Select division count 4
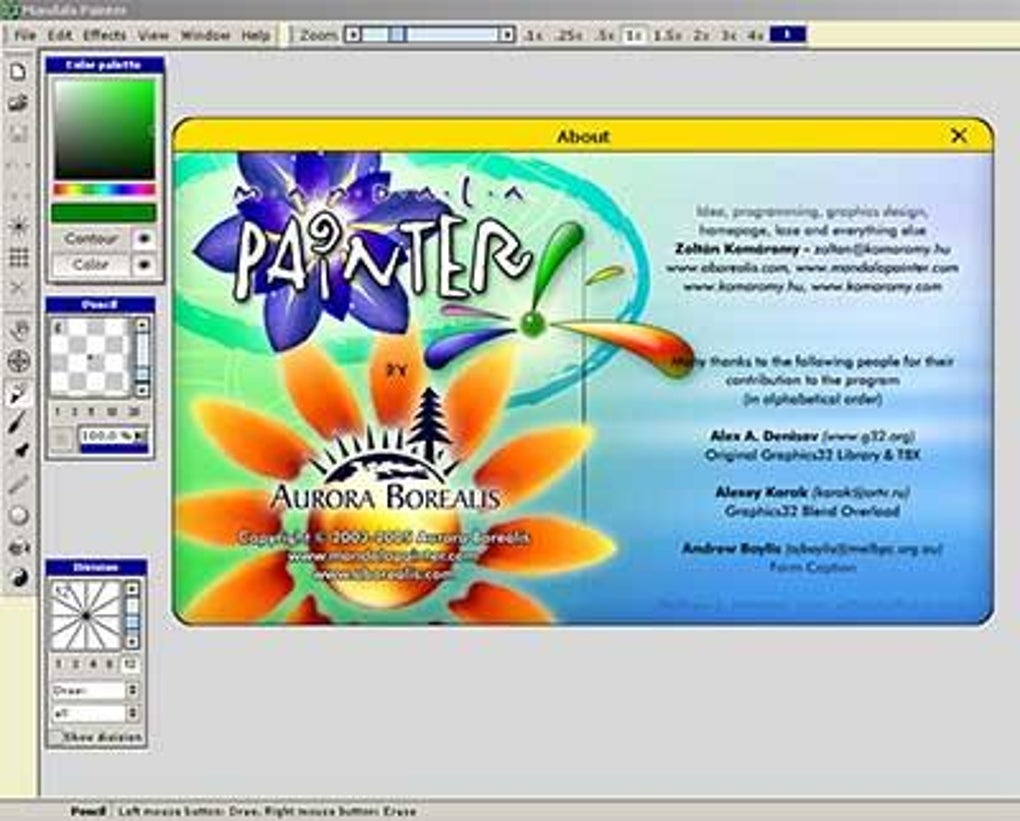This screenshot has width=1020, height=821. pos(94,664)
